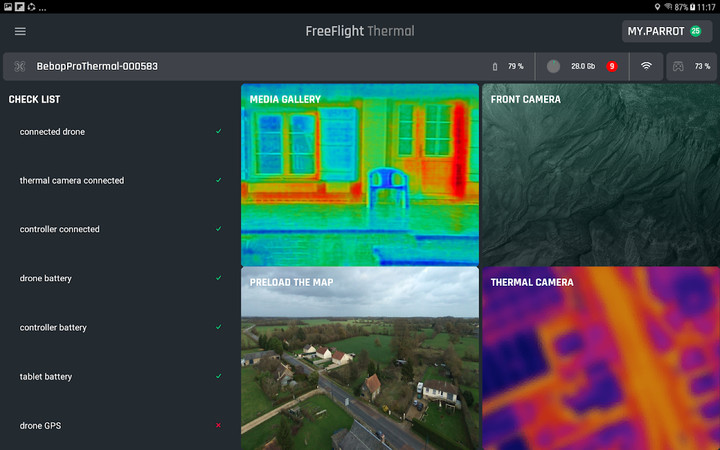The height and width of the screenshot is (450, 720).
Task: Select the 'drone battery' checklist item
Action: 120,278
